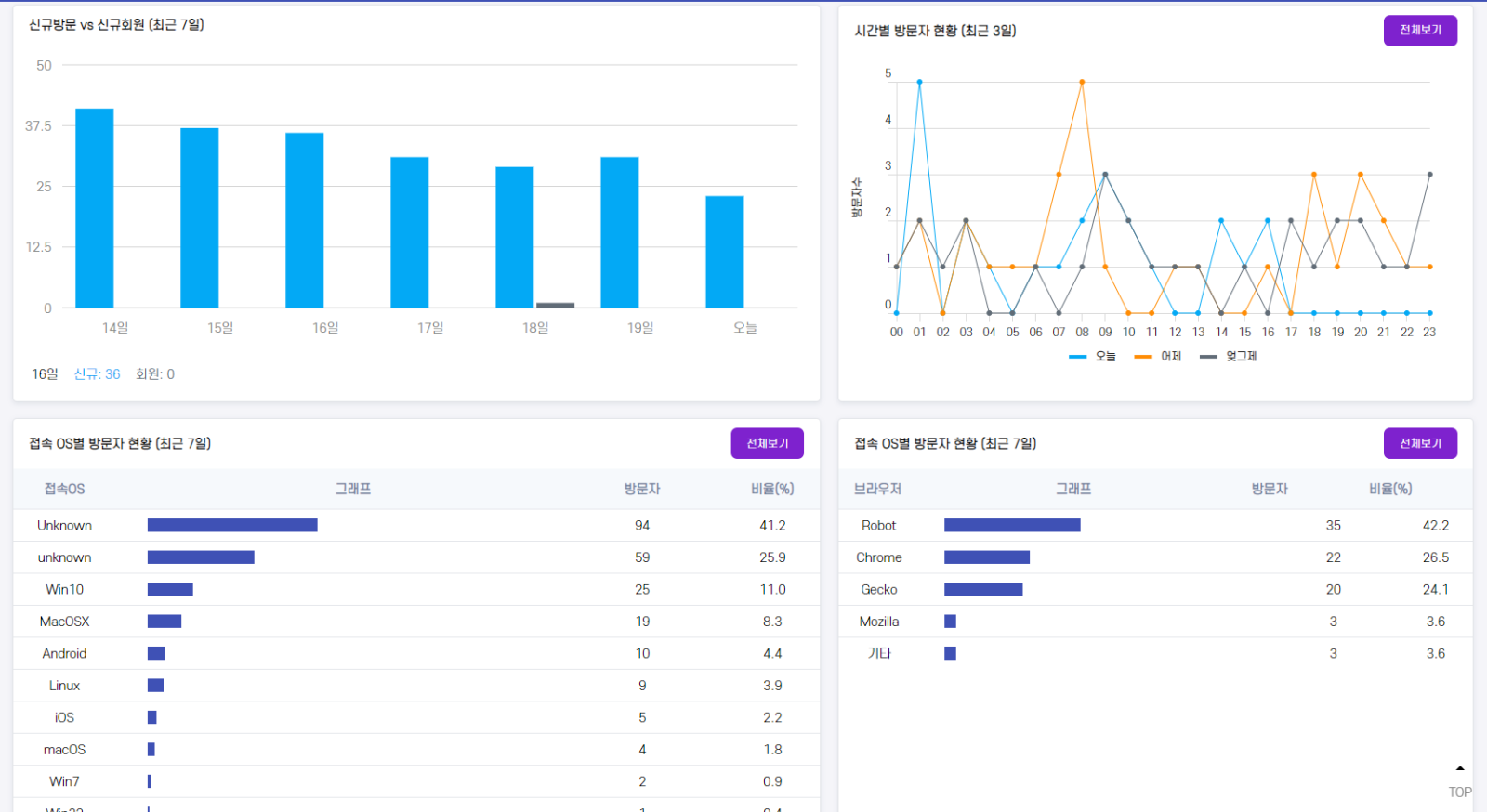Open 전체보기 for OS visitor table
This screenshot has height=812, width=1487.
coord(767,443)
